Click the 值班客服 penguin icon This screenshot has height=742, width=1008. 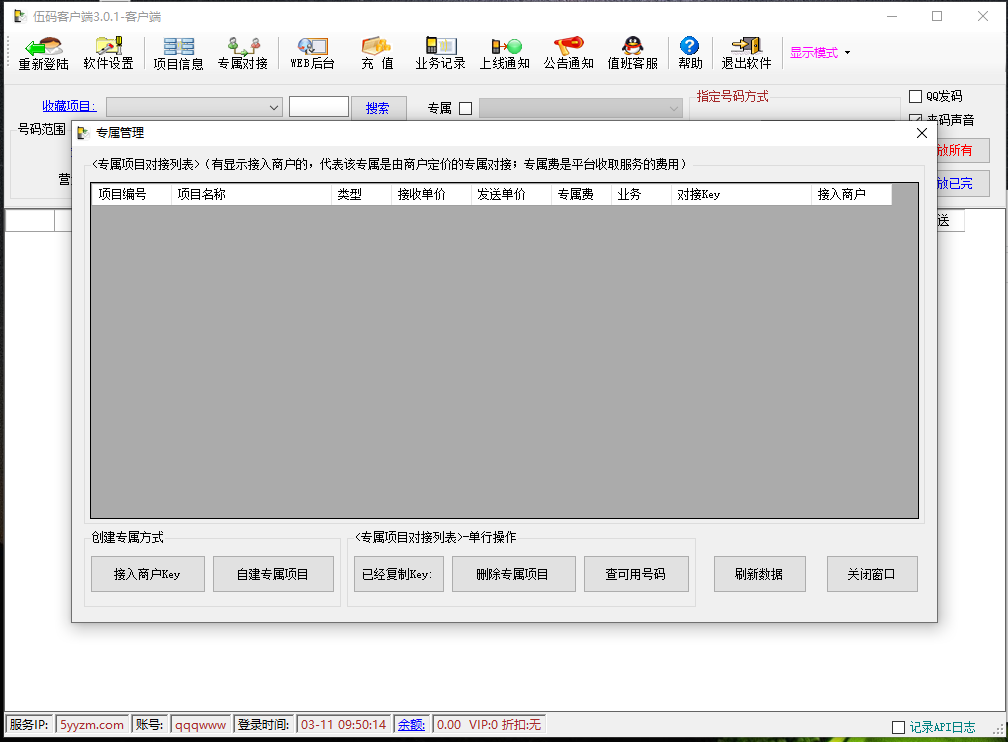pyautogui.click(x=632, y=53)
